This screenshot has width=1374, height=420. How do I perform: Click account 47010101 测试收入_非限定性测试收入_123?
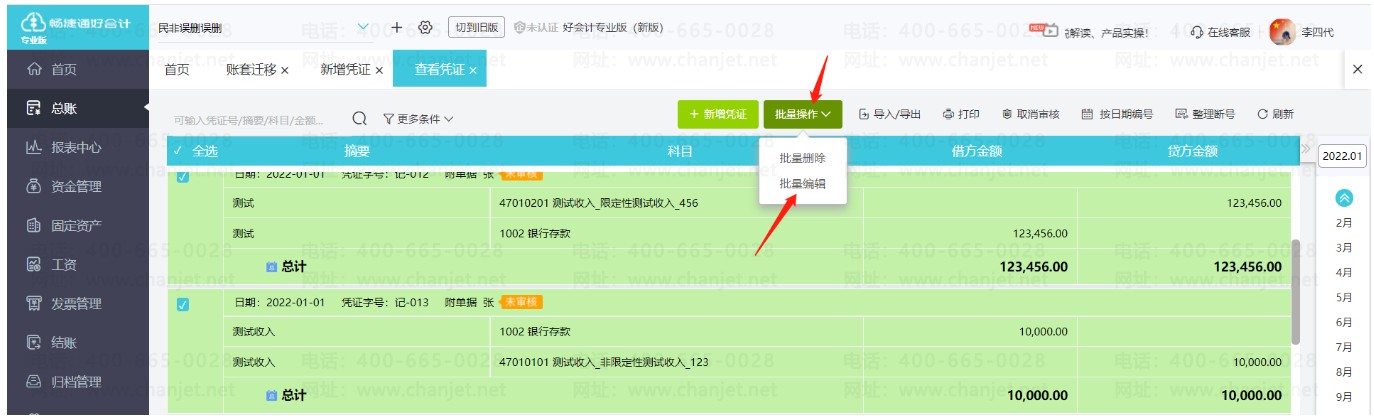605,362
